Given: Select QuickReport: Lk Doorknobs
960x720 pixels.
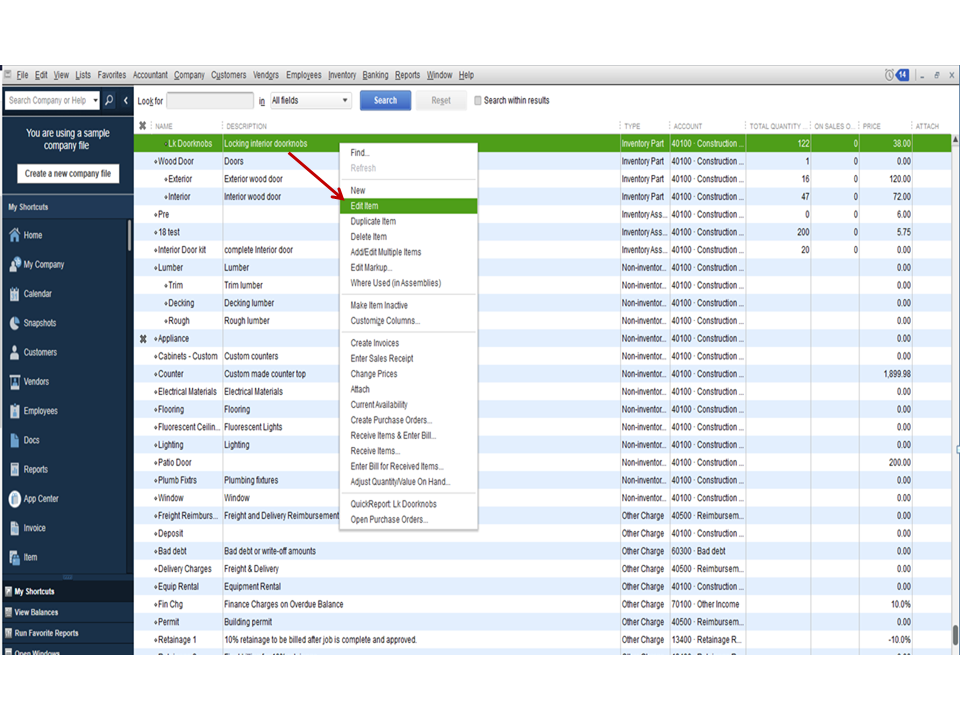Looking at the screenshot, I should 408,504.
